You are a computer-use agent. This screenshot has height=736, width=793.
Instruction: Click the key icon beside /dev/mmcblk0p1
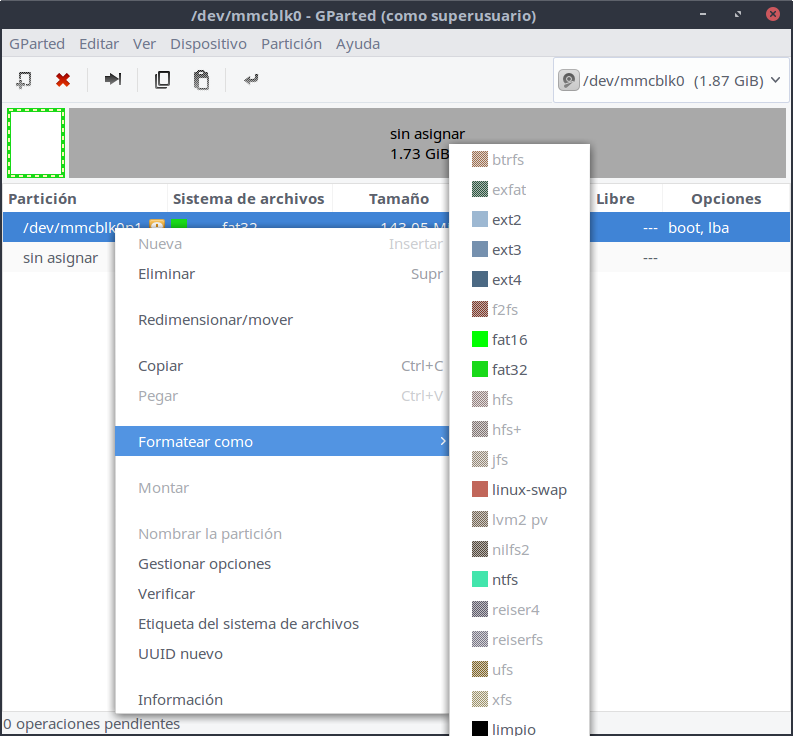tap(157, 227)
